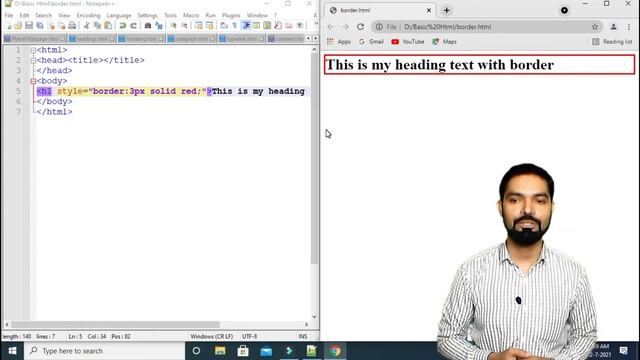The image size is (640, 360).
Task: Open the Macro menu
Action: coord(191,15)
